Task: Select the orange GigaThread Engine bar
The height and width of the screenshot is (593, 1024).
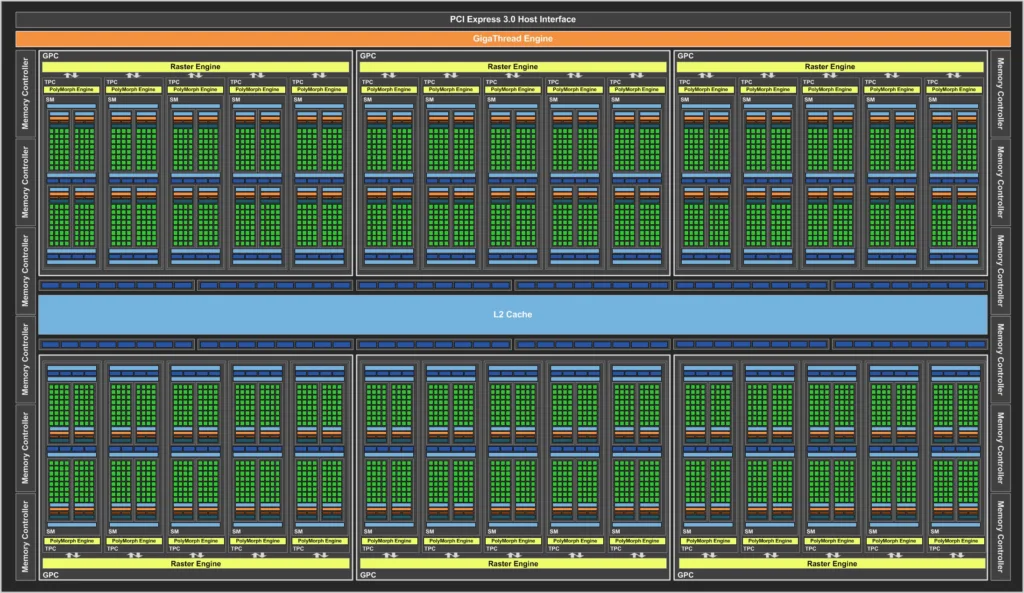Action: 512,39
